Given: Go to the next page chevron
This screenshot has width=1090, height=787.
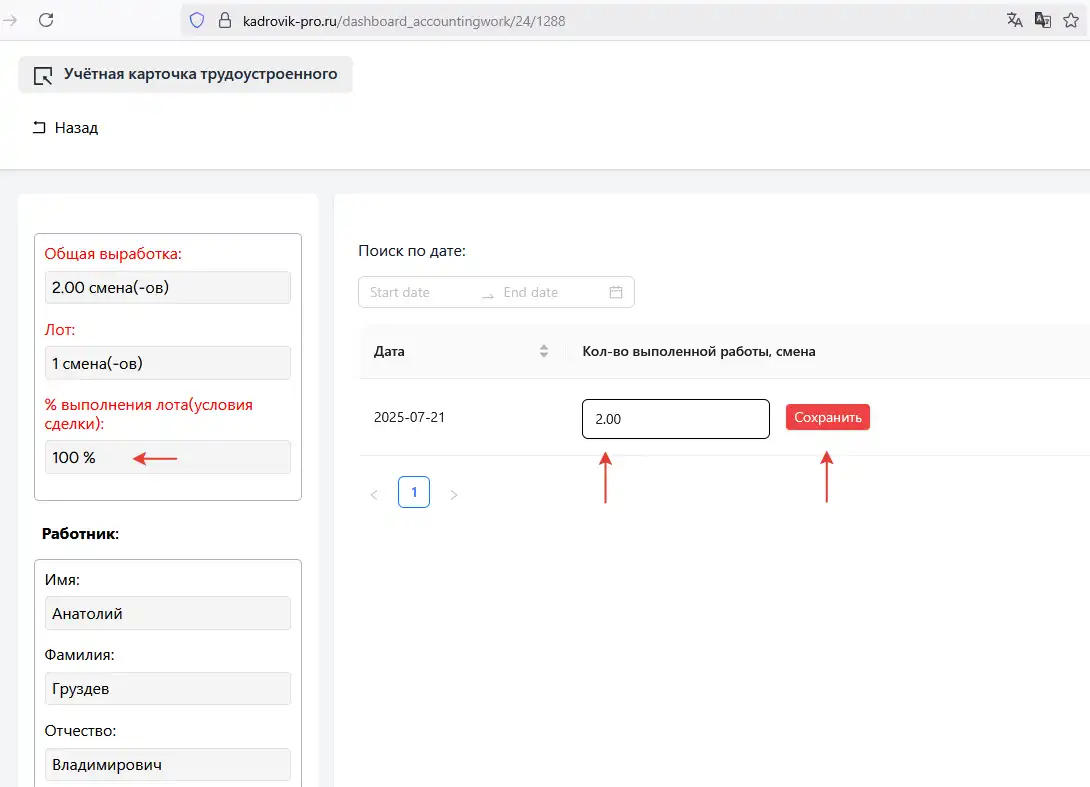Looking at the screenshot, I should [453, 494].
